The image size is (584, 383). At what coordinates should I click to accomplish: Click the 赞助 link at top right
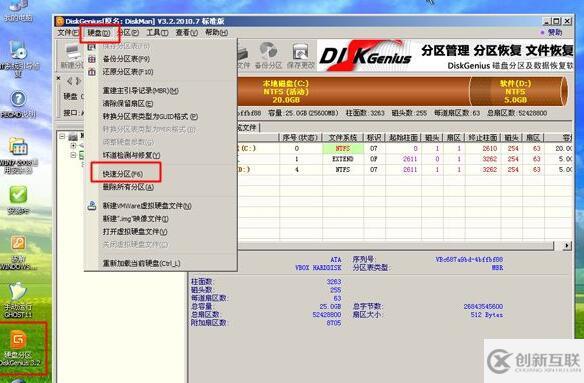point(555,32)
